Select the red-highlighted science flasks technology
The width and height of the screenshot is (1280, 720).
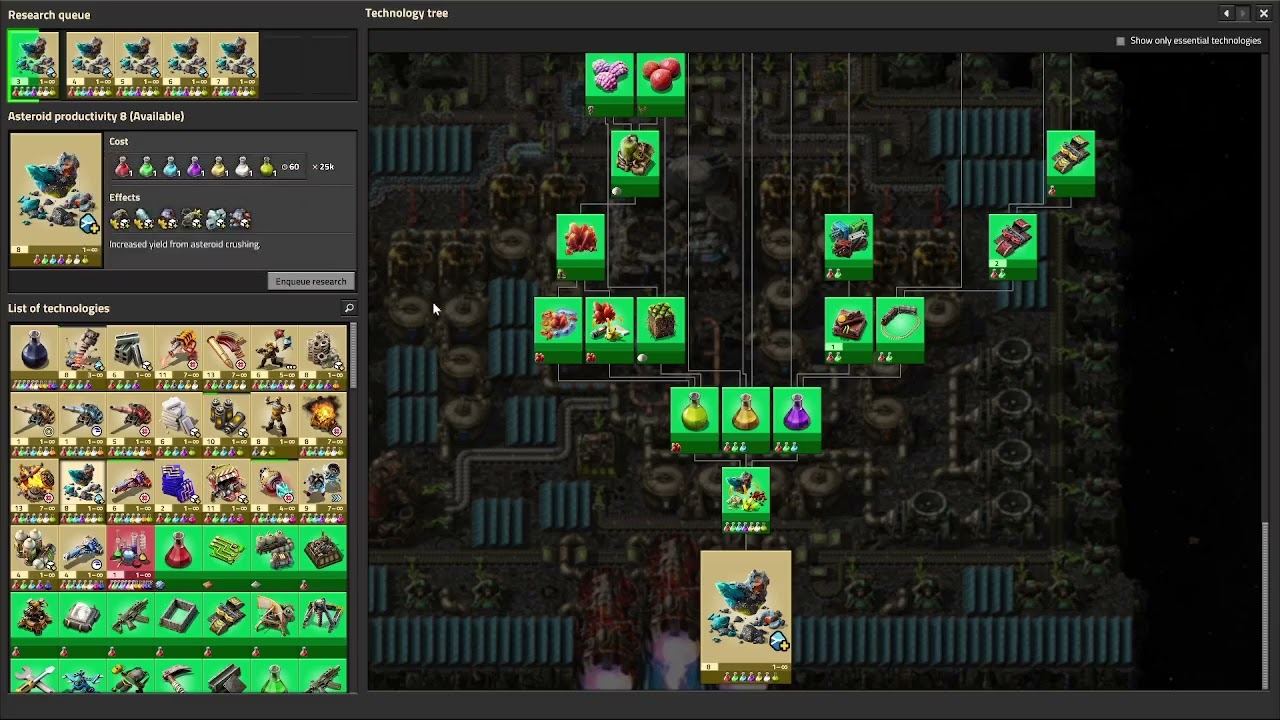click(x=130, y=558)
